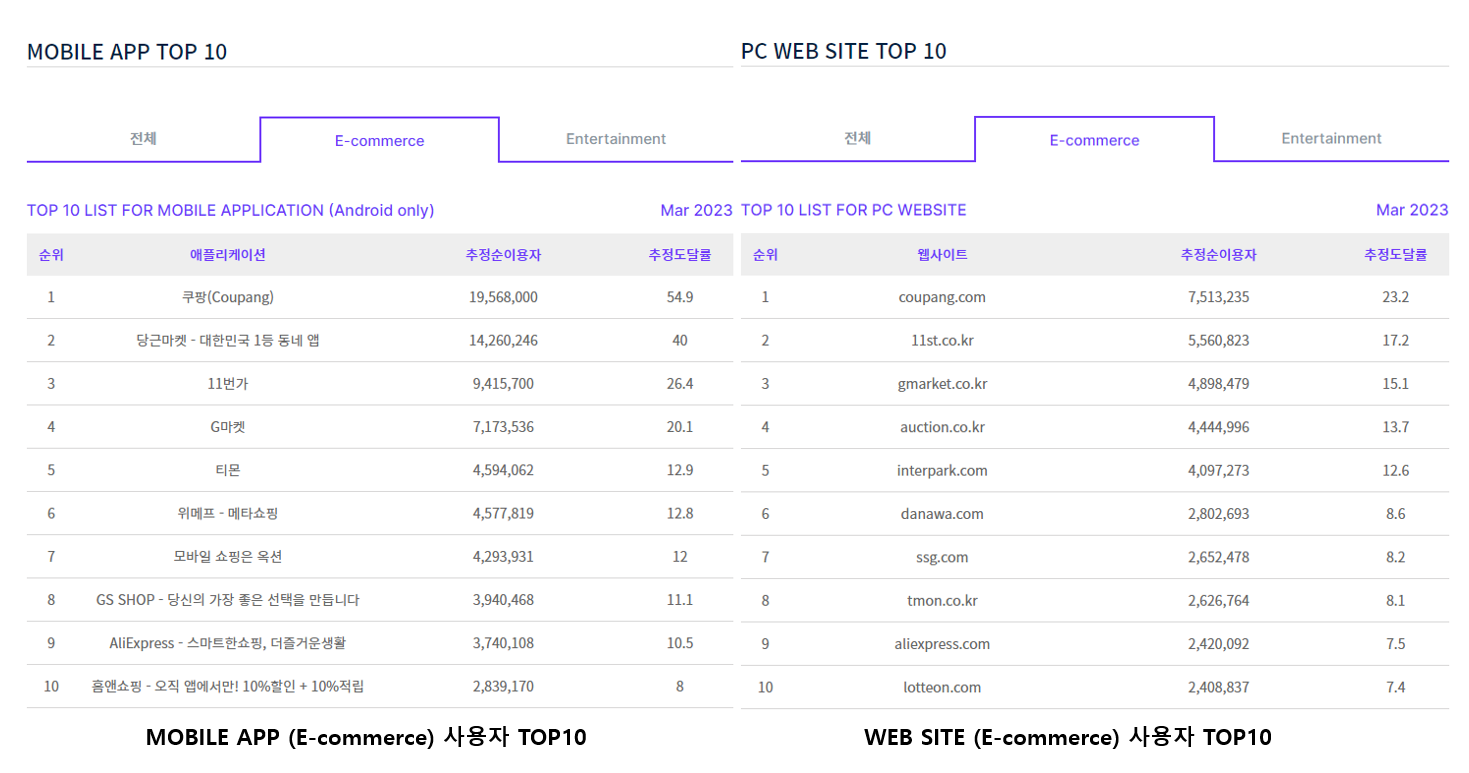
Task: Click interpark.com in the website list
Action: pos(942,470)
